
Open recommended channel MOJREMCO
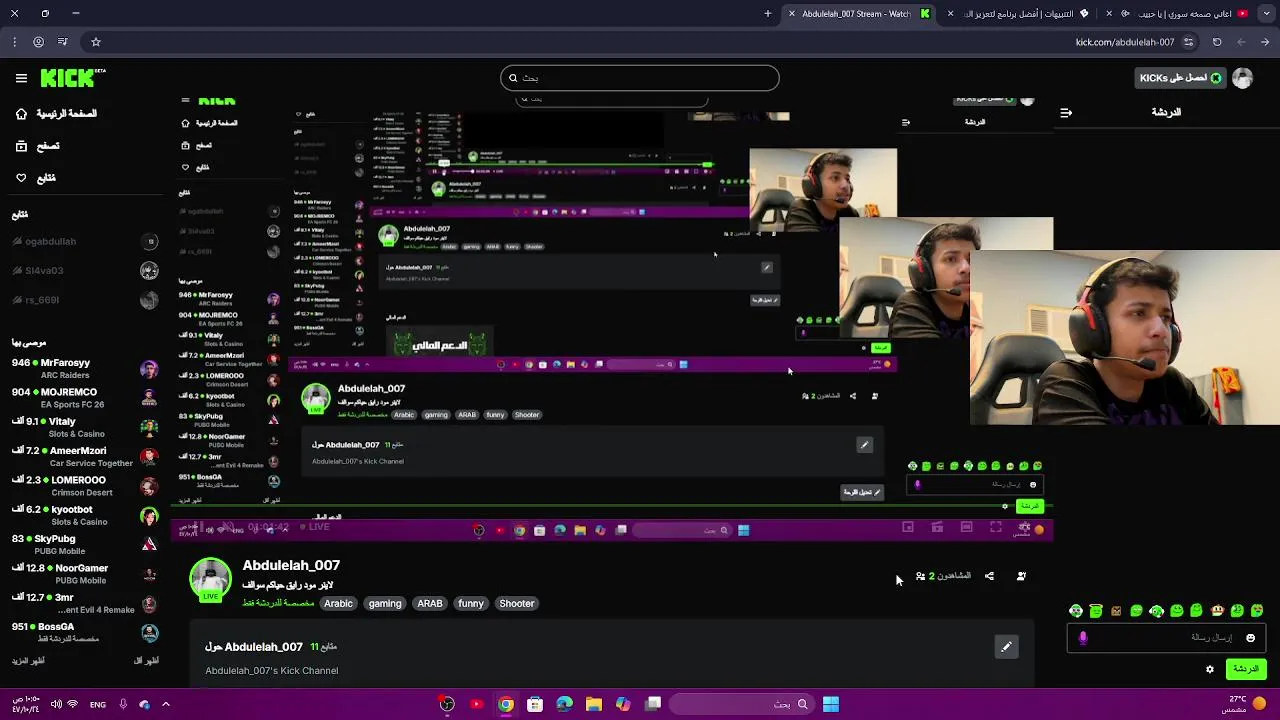86,398
